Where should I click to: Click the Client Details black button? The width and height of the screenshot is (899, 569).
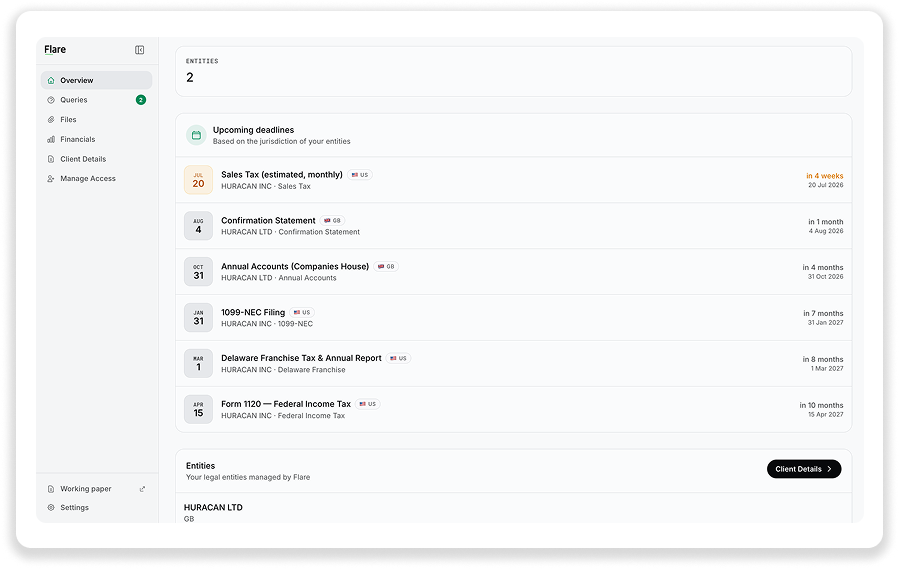pyautogui.click(x=804, y=469)
